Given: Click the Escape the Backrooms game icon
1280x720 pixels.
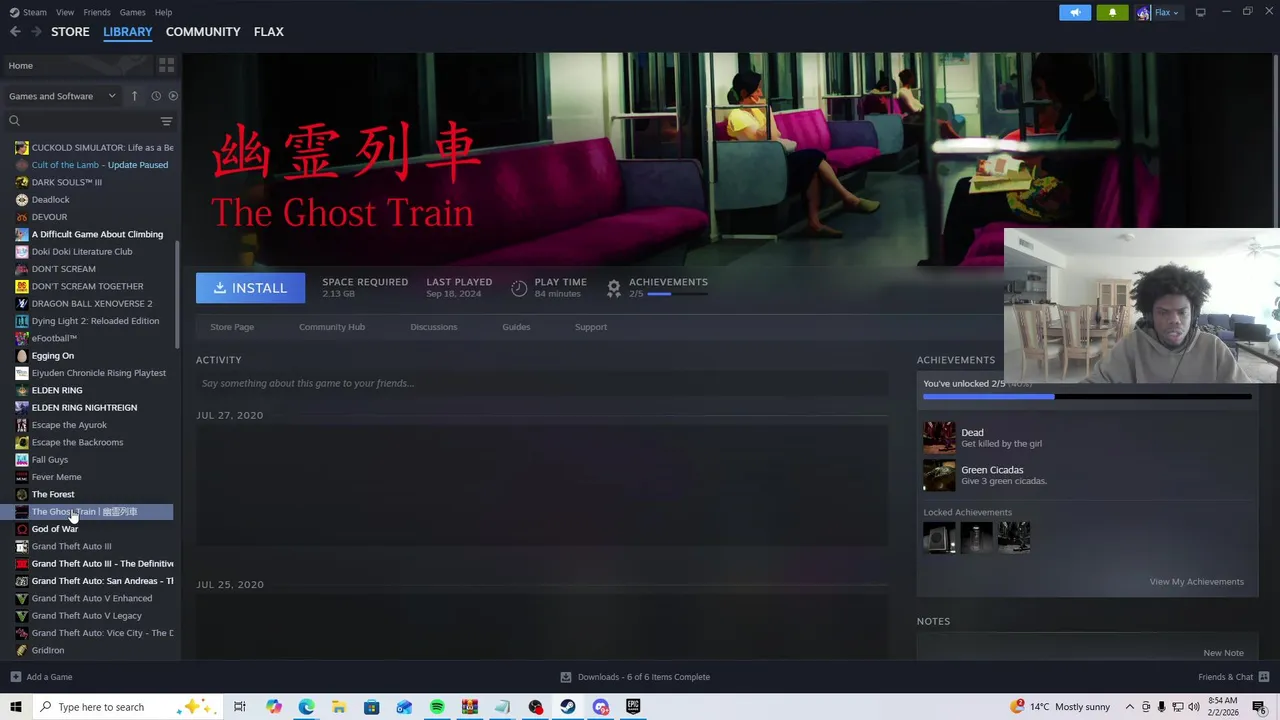Looking at the screenshot, I should click(22, 442).
